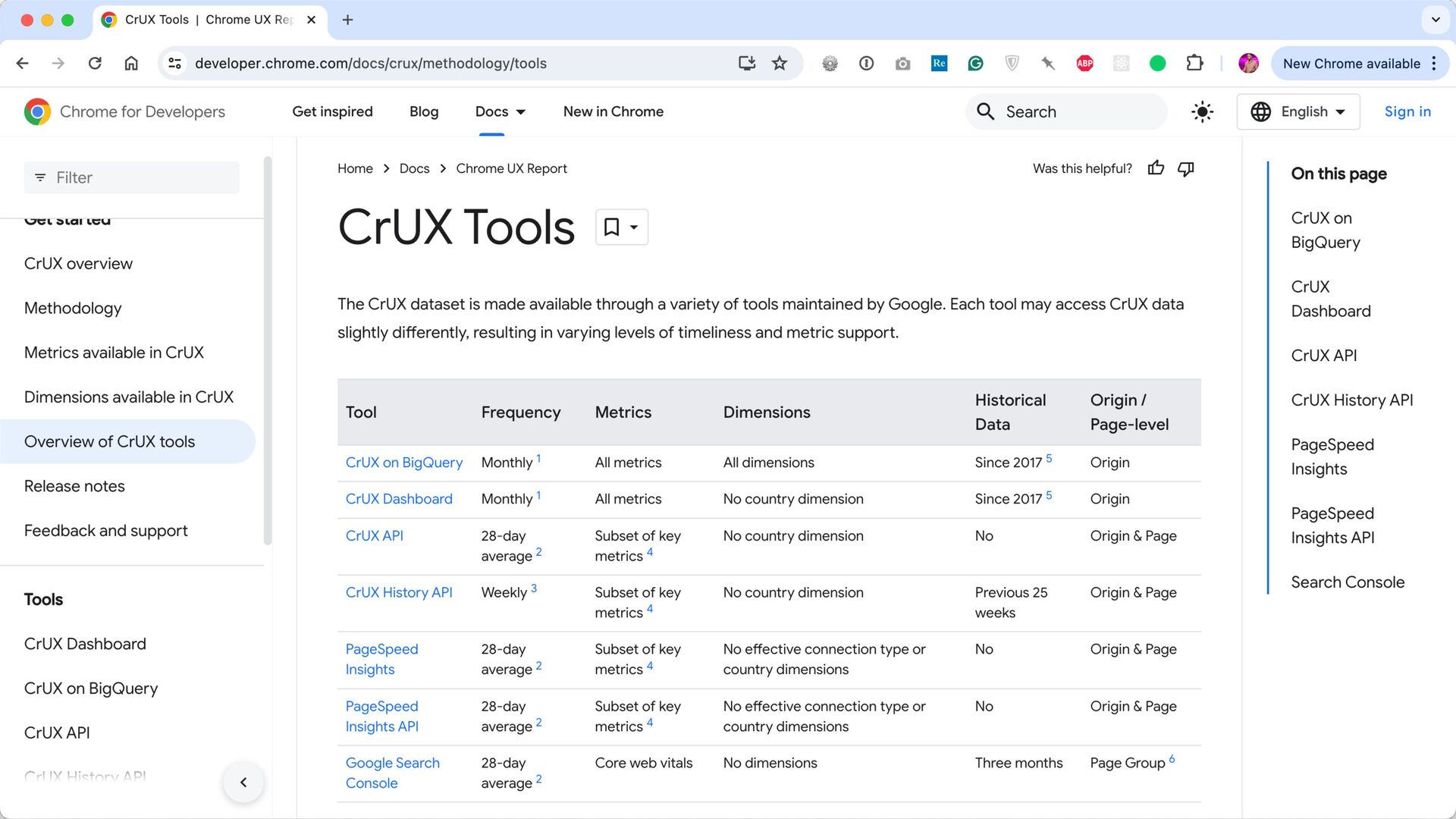Jump to CrUX History API section
The height and width of the screenshot is (819, 1456).
1351,400
